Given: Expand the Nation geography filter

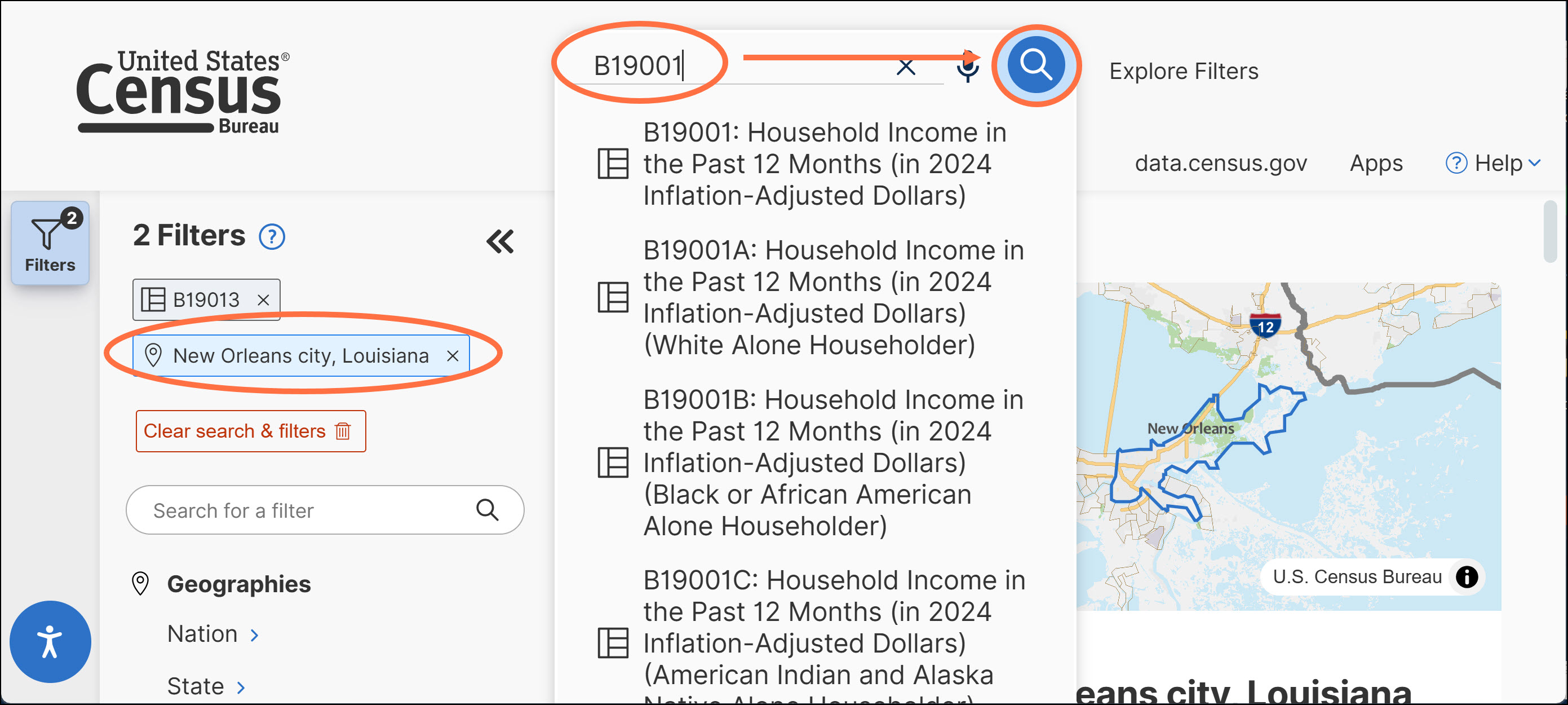Looking at the screenshot, I should coord(213,634).
